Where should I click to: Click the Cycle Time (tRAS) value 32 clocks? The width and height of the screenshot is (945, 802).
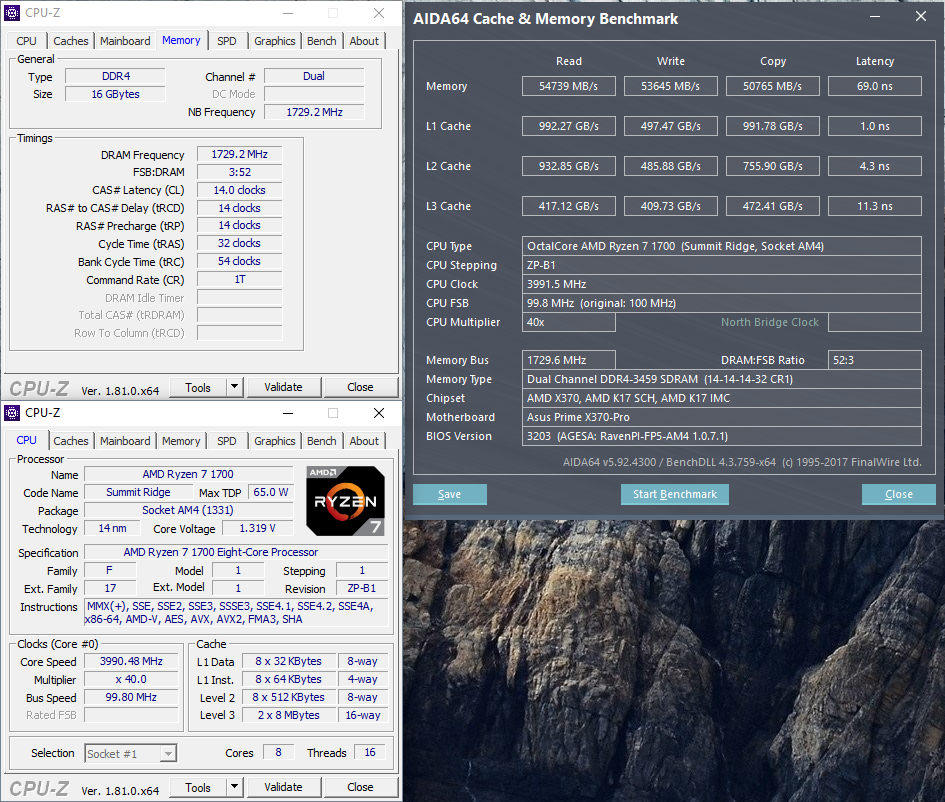click(x=239, y=243)
